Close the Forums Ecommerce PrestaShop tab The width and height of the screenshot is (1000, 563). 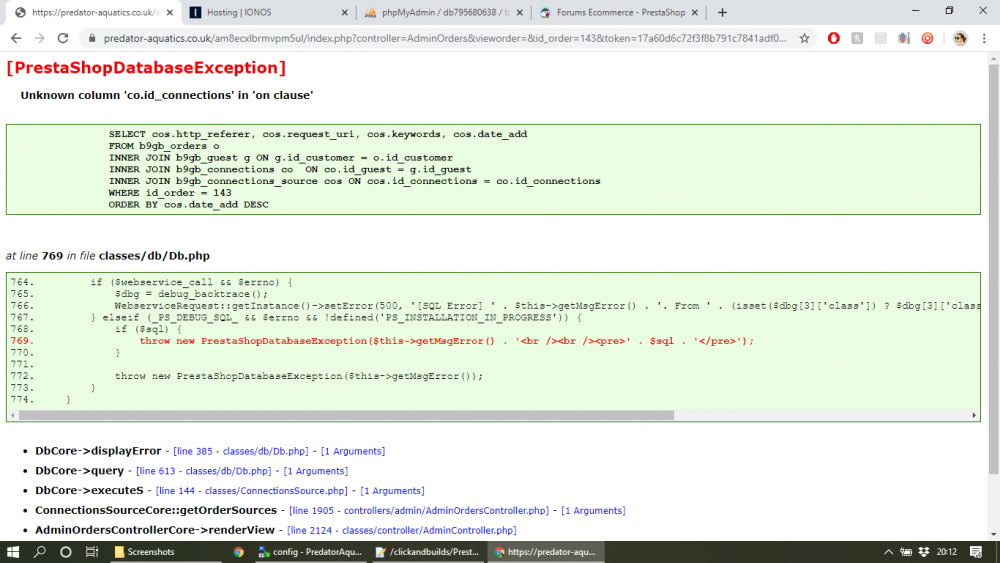695,12
